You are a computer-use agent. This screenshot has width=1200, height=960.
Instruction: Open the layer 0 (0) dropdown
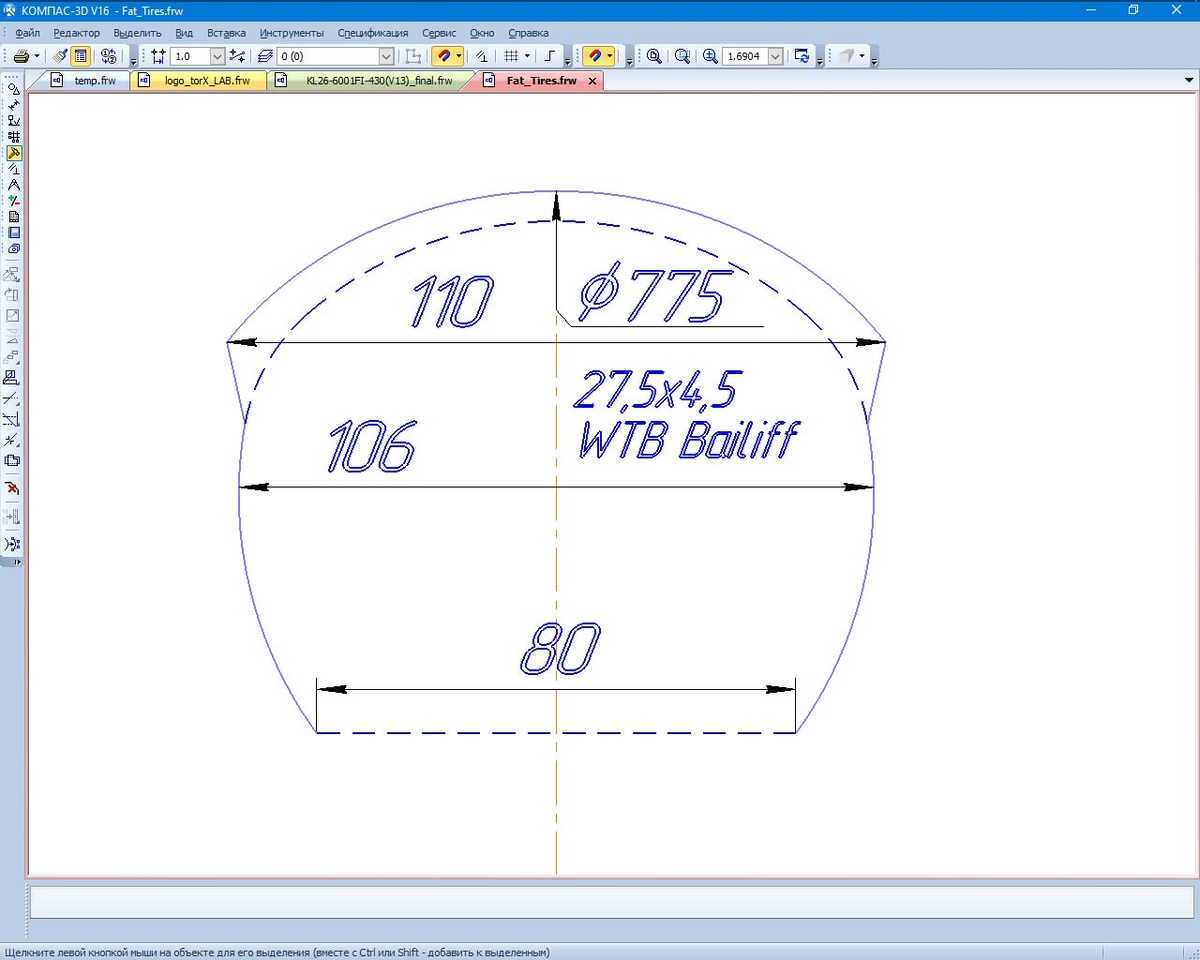[386, 57]
